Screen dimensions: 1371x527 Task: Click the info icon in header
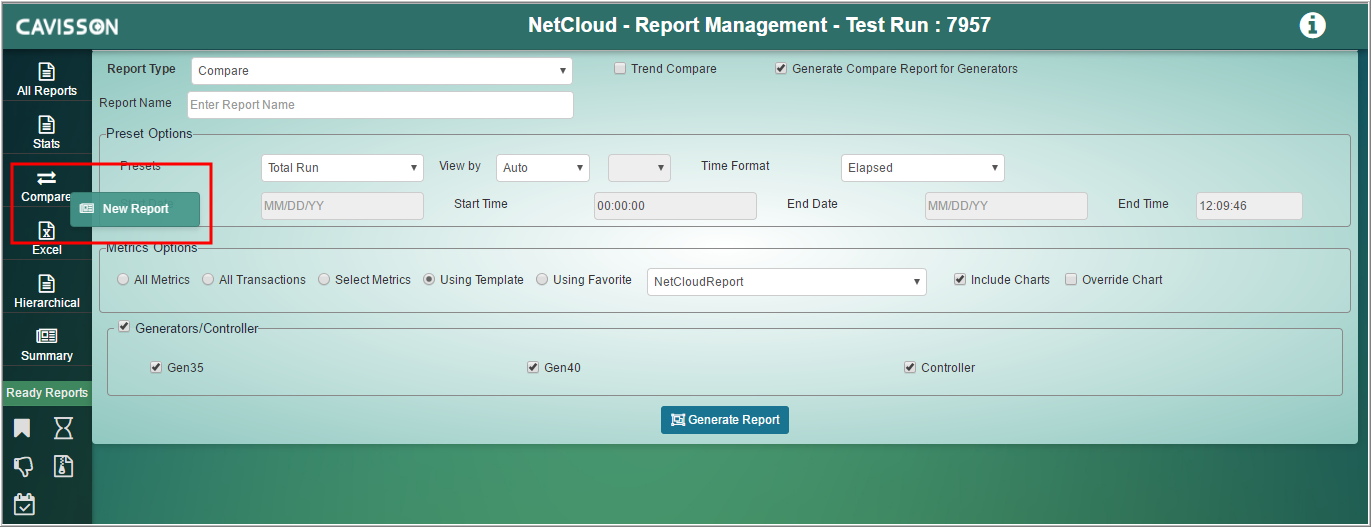(x=1312, y=25)
